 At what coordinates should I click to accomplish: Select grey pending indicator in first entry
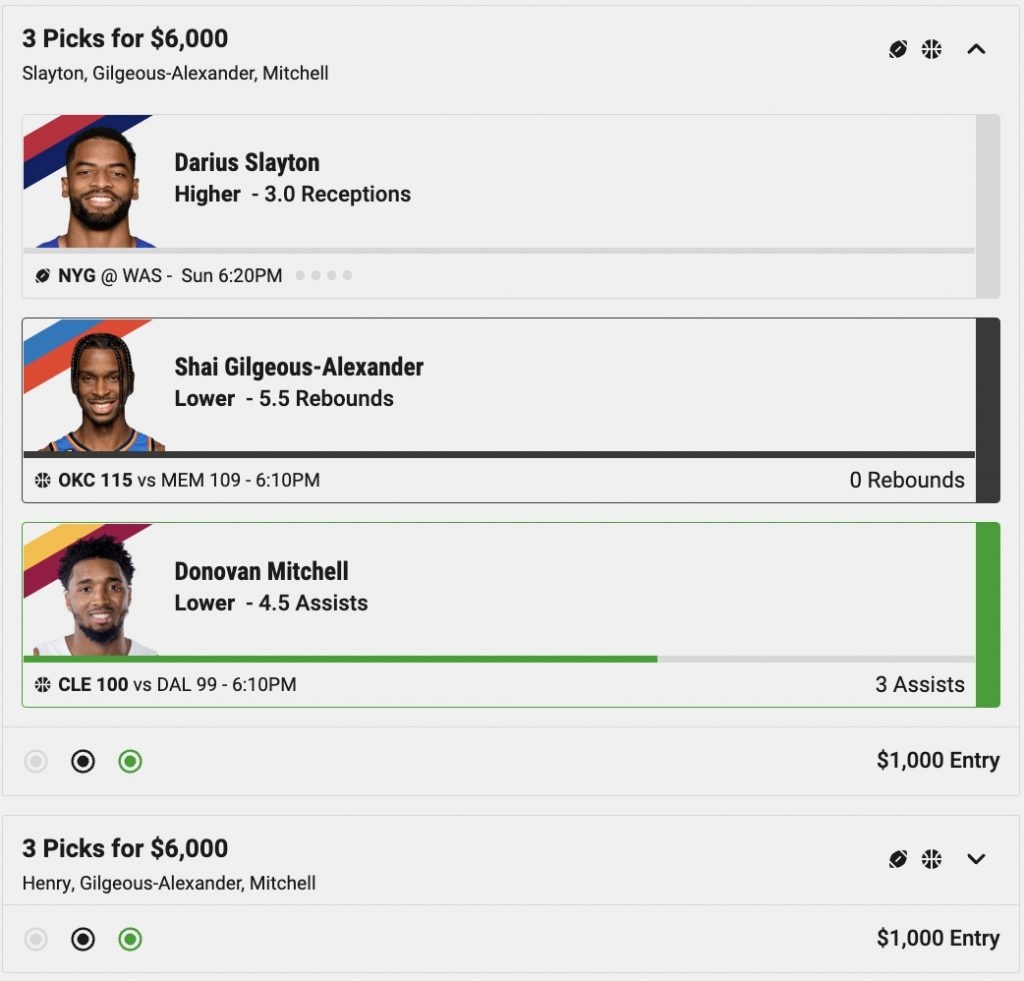click(36, 762)
